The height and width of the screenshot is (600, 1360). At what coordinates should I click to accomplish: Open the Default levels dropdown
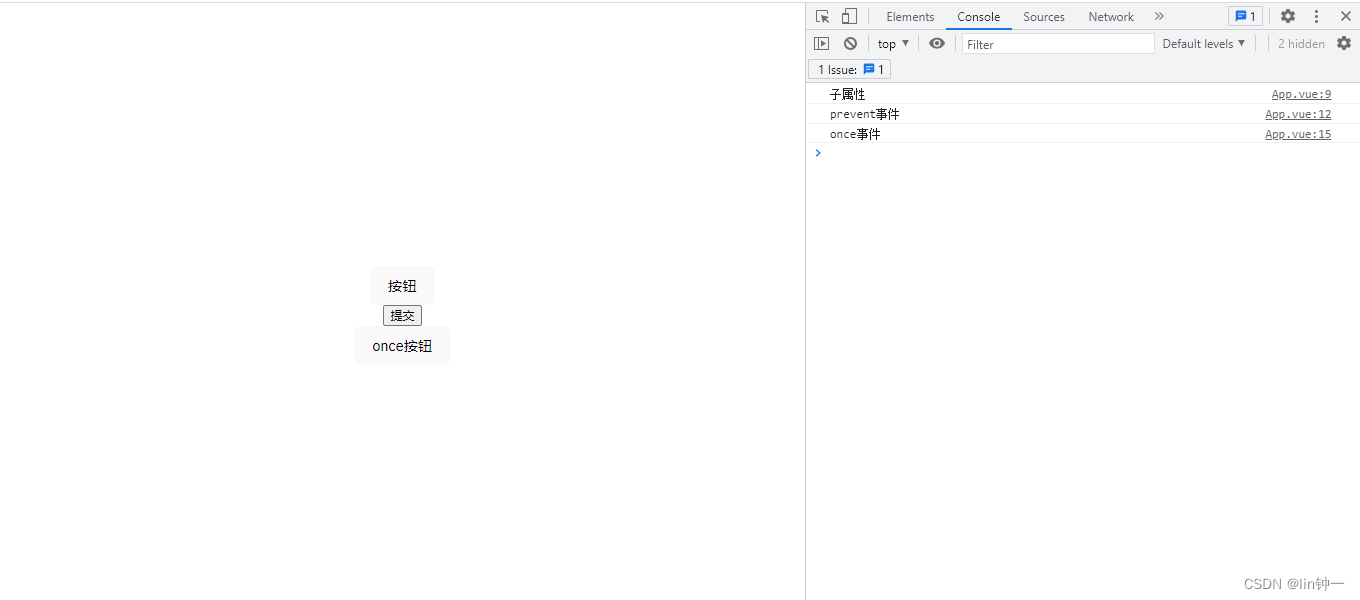tap(1203, 44)
